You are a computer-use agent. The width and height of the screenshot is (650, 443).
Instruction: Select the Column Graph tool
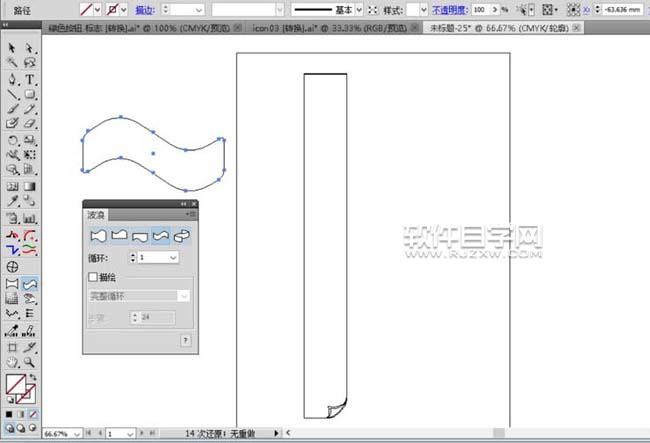[x=29, y=218]
